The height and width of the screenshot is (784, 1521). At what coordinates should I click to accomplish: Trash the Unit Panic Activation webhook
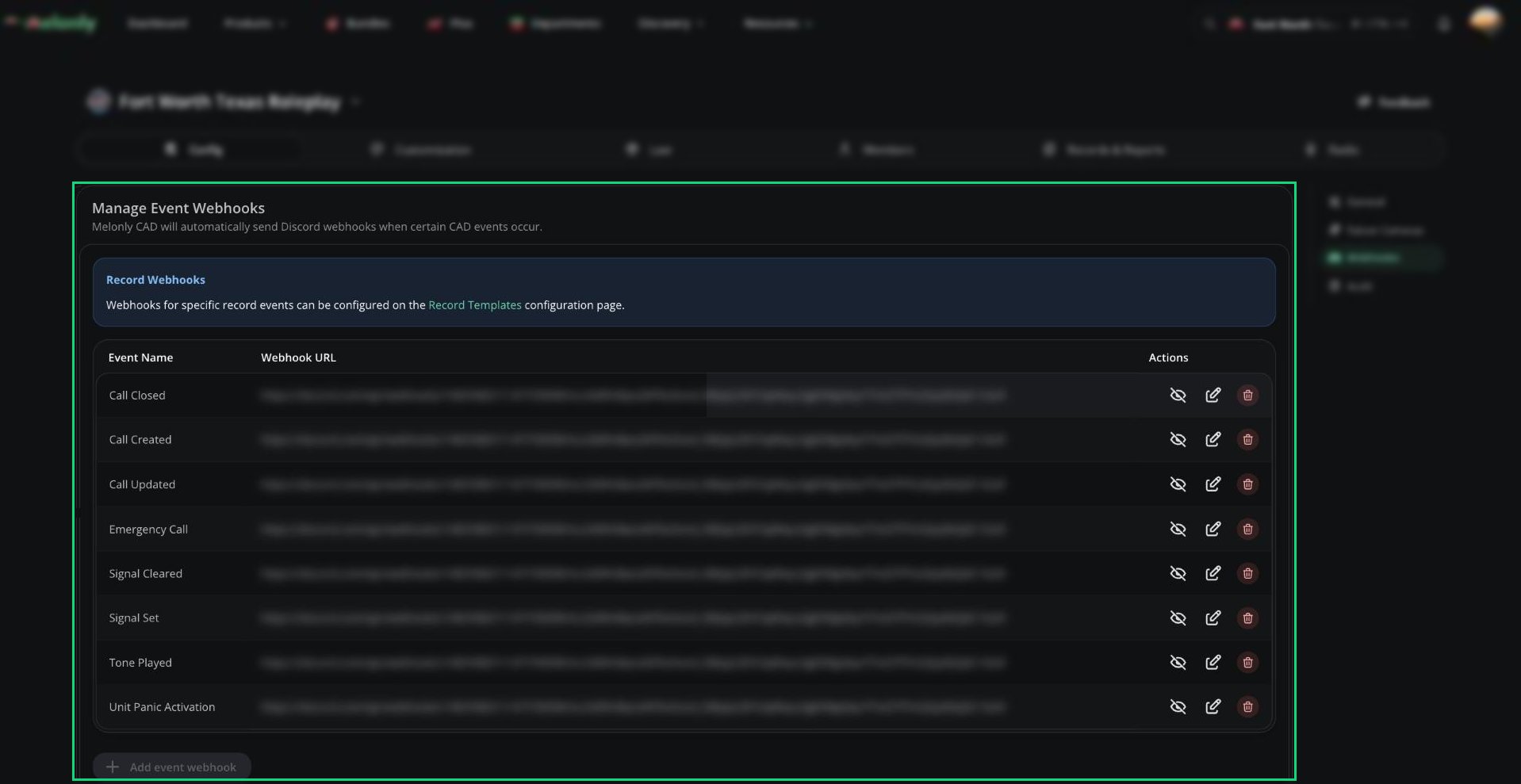(1247, 706)
